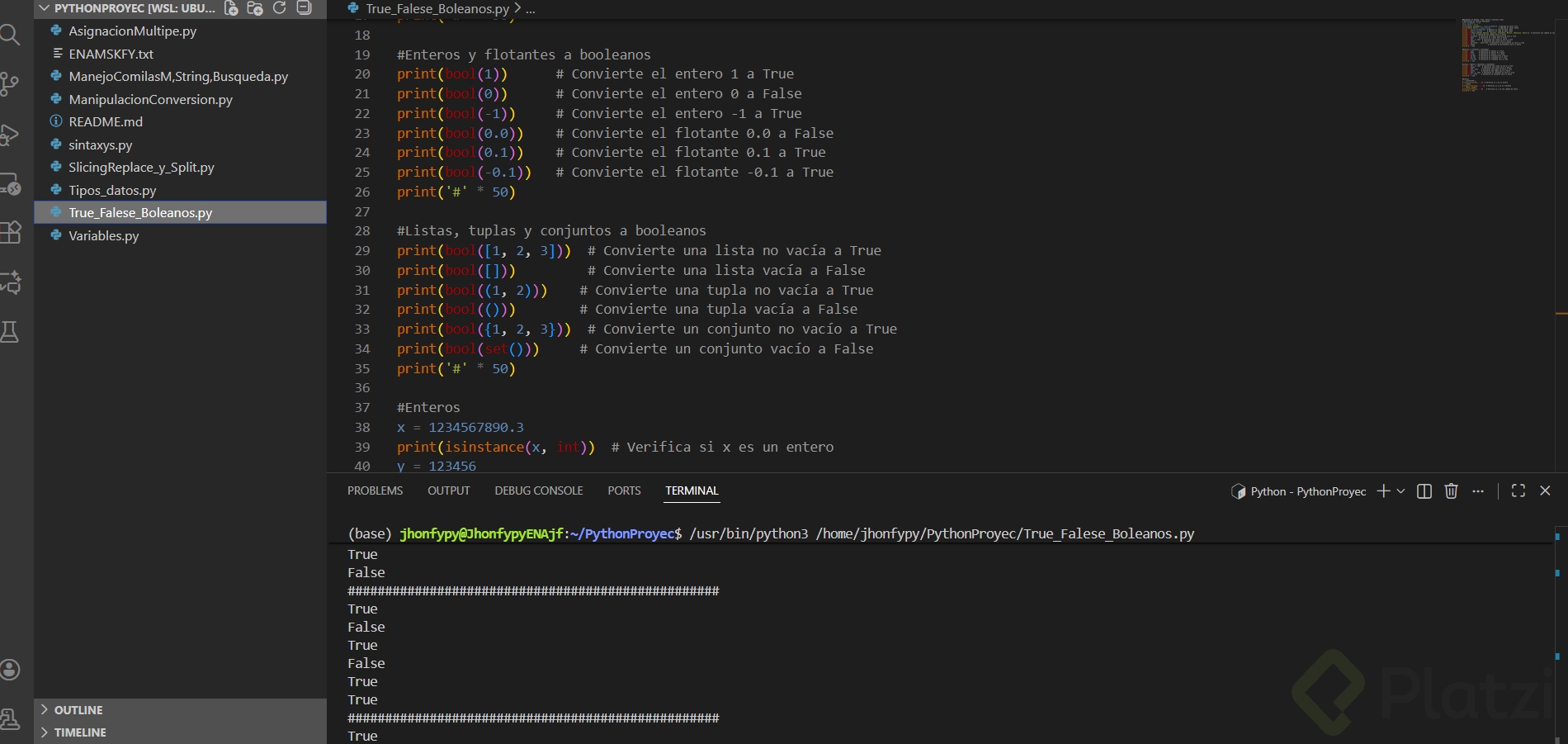Split the terminal panel
The image size is (1568, 744).
(x=1424, y=491)
